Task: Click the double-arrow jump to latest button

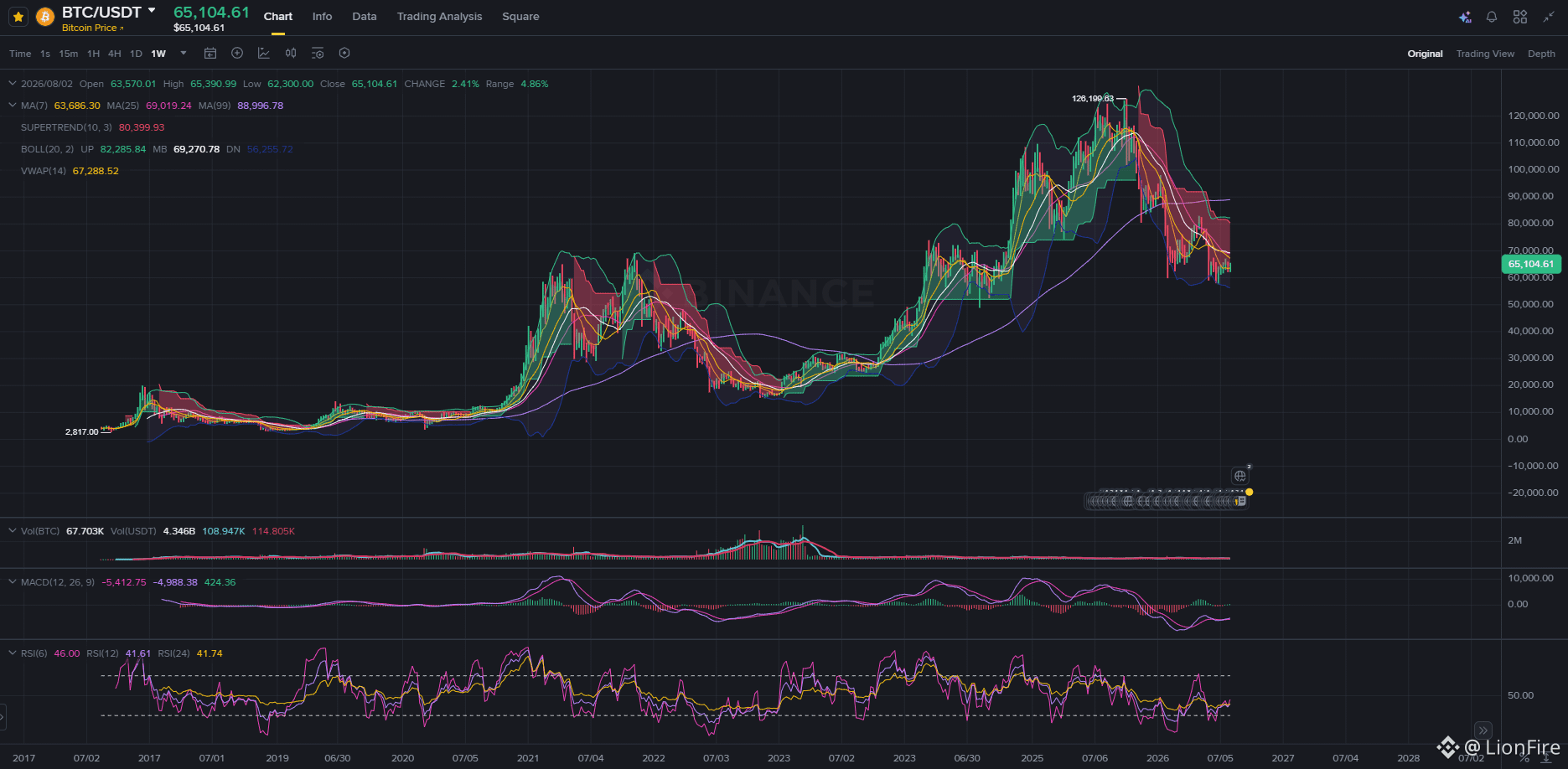Action: [x=1483, y=730]
